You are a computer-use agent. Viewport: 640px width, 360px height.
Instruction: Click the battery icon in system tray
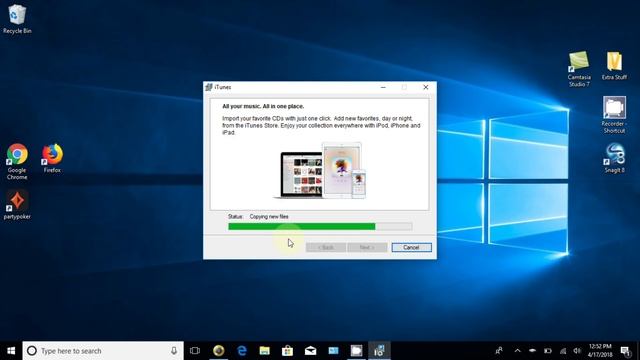[x=548, y=351]
